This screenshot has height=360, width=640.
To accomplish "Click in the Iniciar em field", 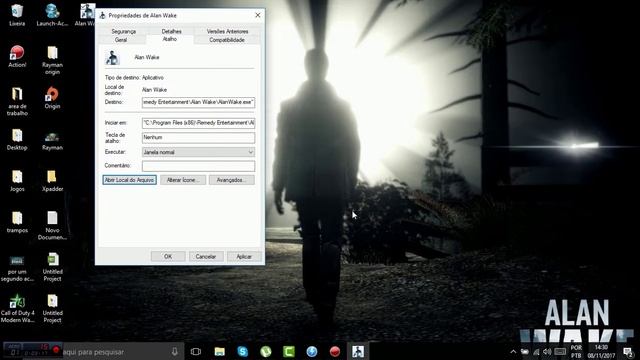I will [x=198, y=123].
